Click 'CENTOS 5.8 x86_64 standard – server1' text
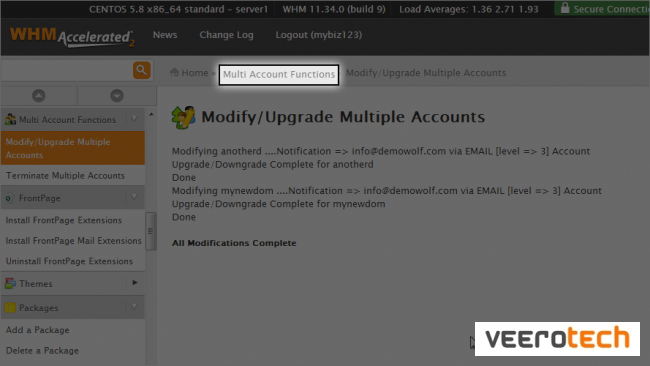 178,9
